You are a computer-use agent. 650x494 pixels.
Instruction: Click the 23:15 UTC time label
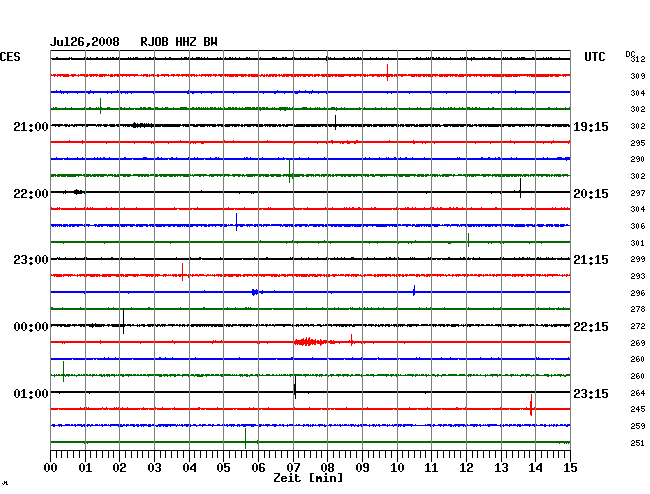[591, 393]
